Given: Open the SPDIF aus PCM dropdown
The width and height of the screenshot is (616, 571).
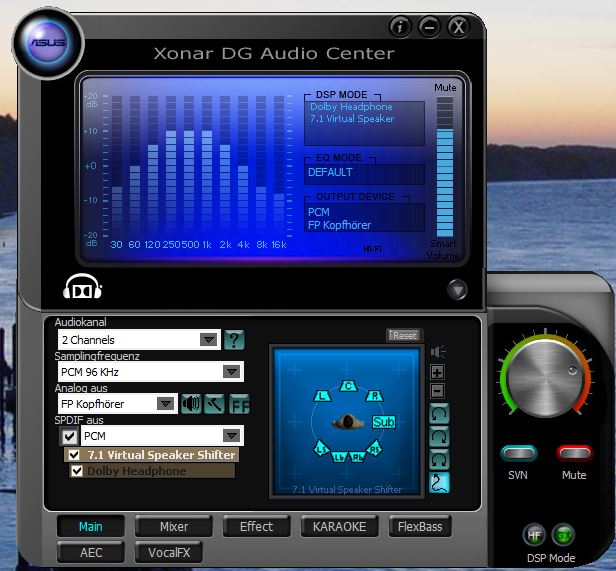Looking at the screenshot, I should pyautogui.click(x=162, y=436).
